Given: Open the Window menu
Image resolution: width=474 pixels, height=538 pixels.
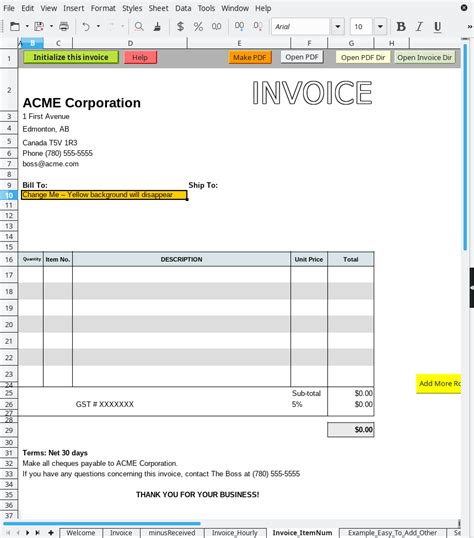Looking at the screenshot, I should coord(235,8).
